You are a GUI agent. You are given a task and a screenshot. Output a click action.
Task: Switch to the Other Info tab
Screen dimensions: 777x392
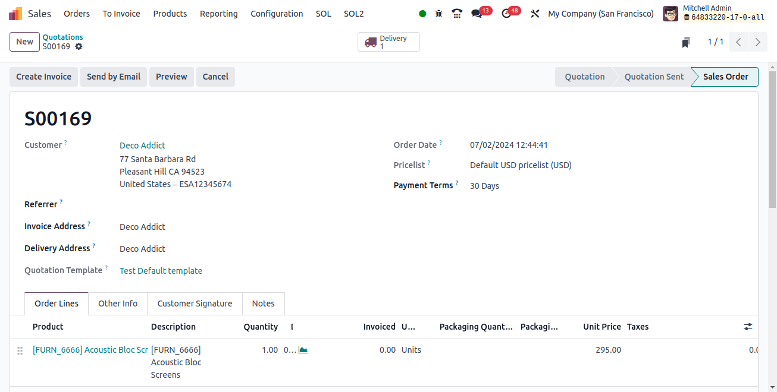pyautogui.click(x=118, y=303)
